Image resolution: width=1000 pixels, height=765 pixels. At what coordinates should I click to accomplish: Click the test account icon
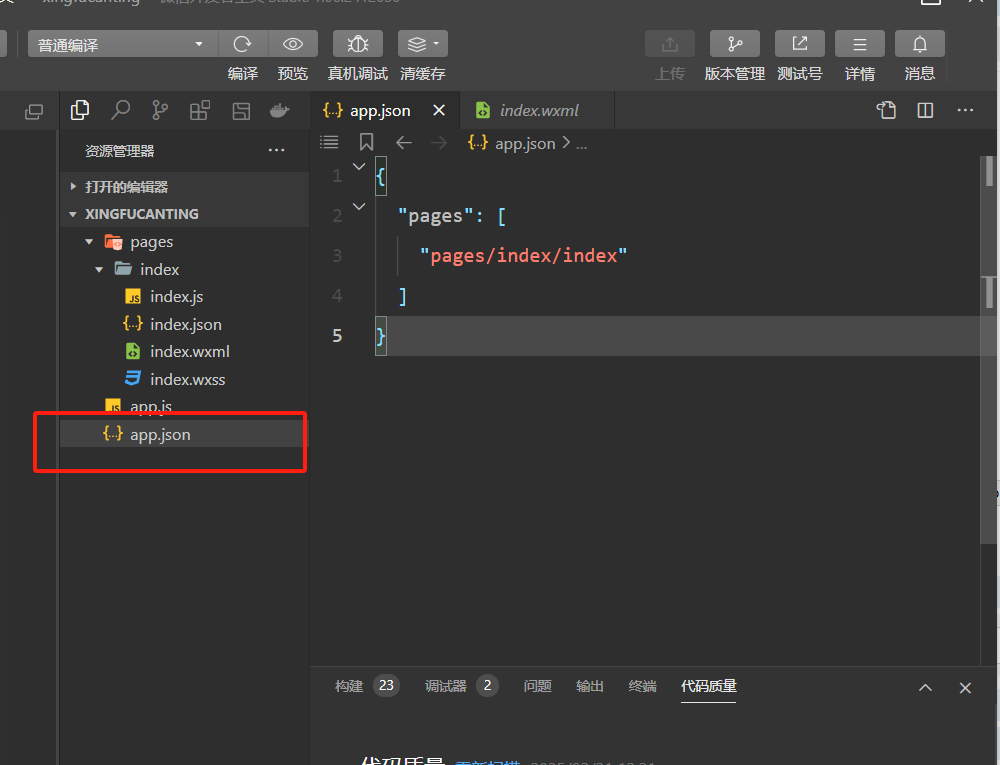point(800,44)
